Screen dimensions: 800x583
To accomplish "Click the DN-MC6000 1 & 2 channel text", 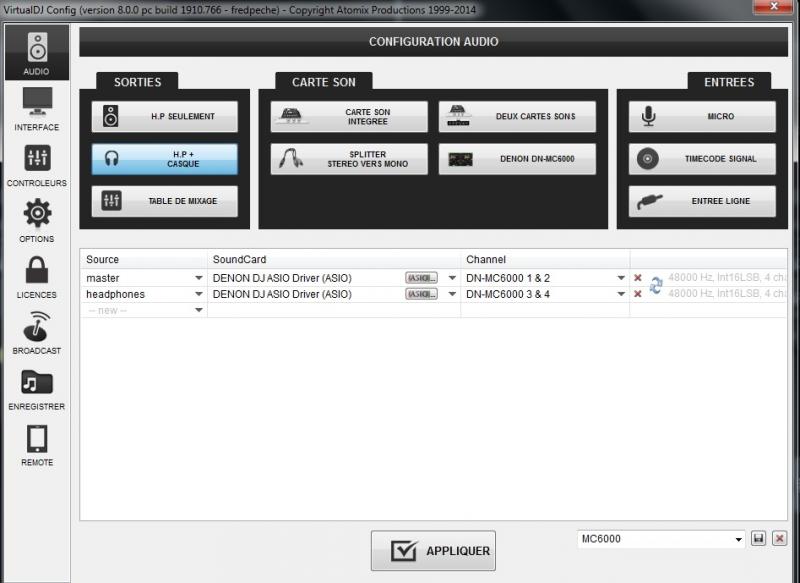I will point(508,278).
